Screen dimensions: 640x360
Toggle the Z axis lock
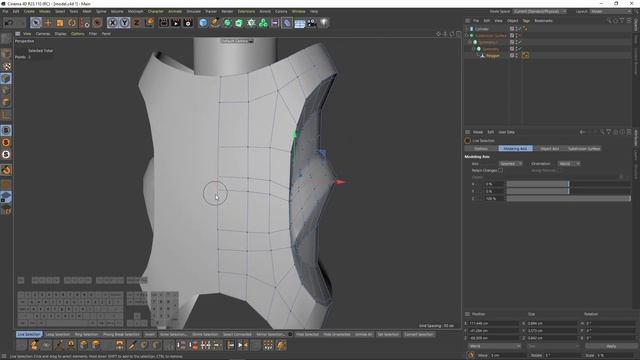pos(137,23)
